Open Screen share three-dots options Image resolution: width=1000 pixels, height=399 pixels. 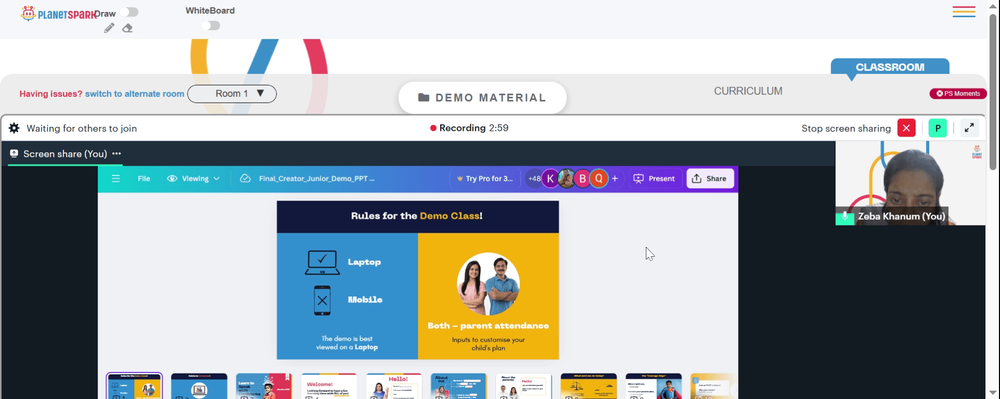117,154
